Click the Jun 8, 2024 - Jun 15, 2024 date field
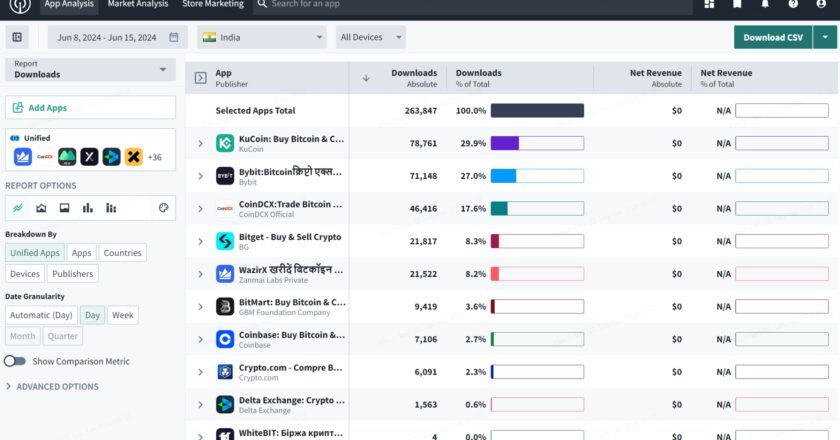The width and height of the screenshot is (840, 440). [118, 37]
